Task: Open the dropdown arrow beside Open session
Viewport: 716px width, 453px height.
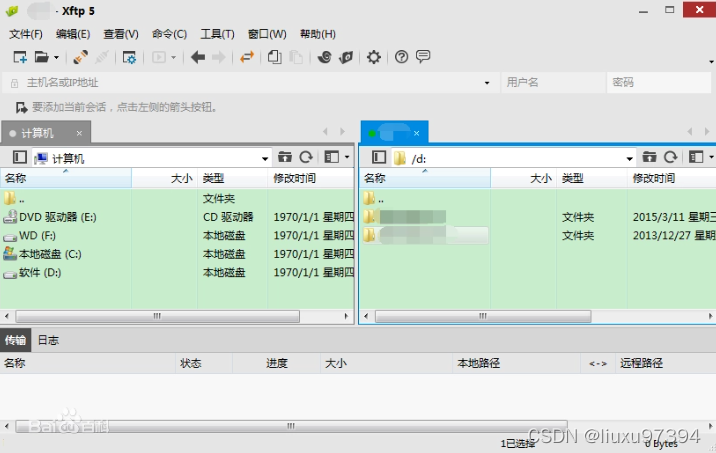Action: pyautogui.click(x=56, y=58)
